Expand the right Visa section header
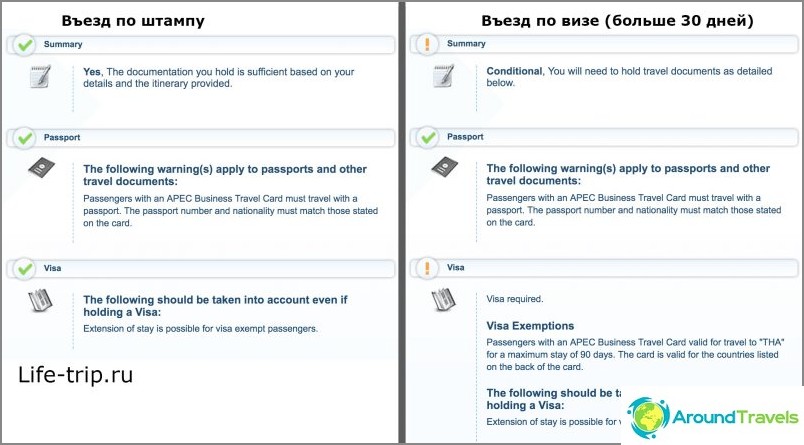This screenshot has width=804, height=445. tap(604, 268)
